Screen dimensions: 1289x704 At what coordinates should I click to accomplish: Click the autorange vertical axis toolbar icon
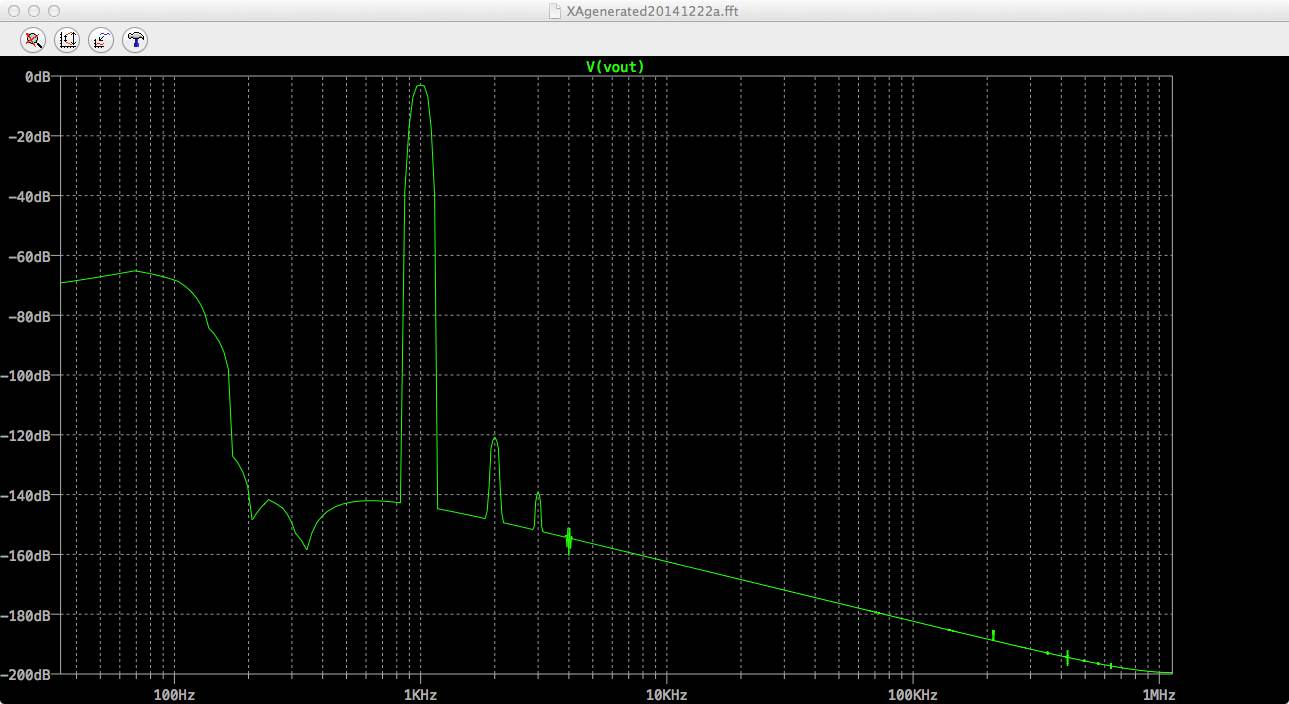67,40
